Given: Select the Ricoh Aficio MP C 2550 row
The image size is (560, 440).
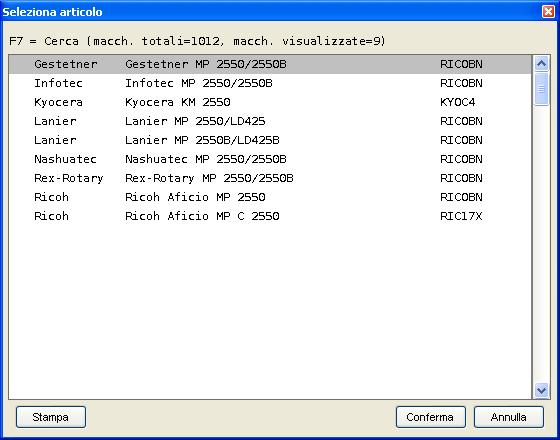Looking at the screenshot, I should click(x=270, y=216).
